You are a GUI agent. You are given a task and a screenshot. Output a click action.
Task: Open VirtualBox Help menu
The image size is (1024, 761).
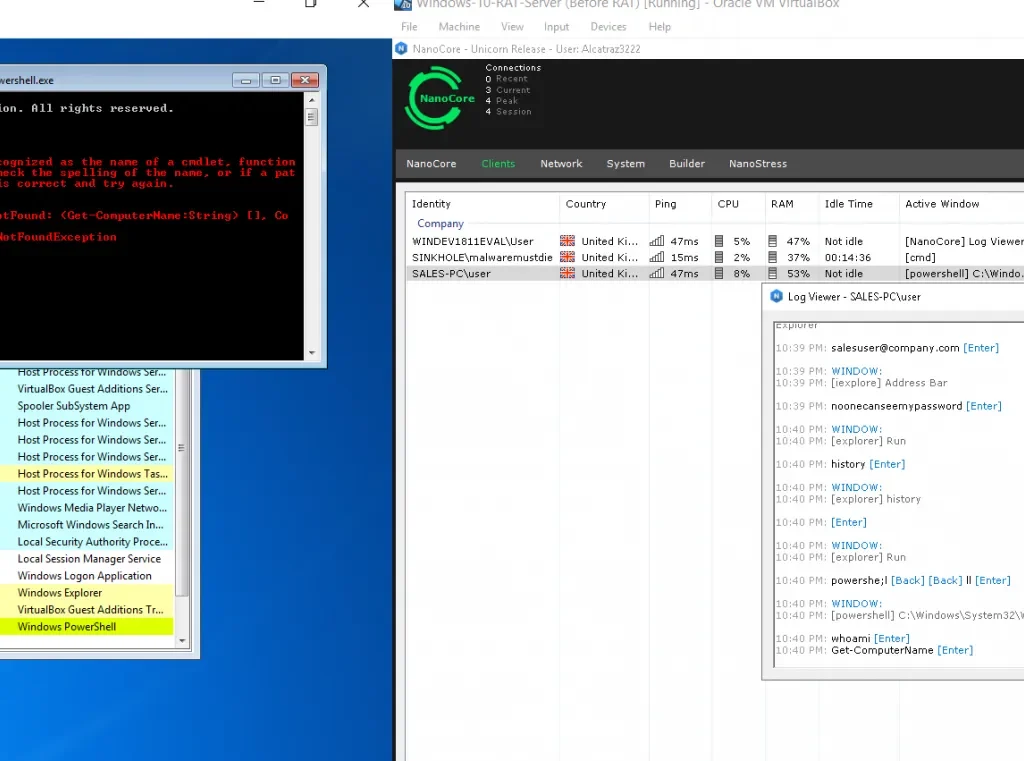pyautogui.click(x=660, y=27)
